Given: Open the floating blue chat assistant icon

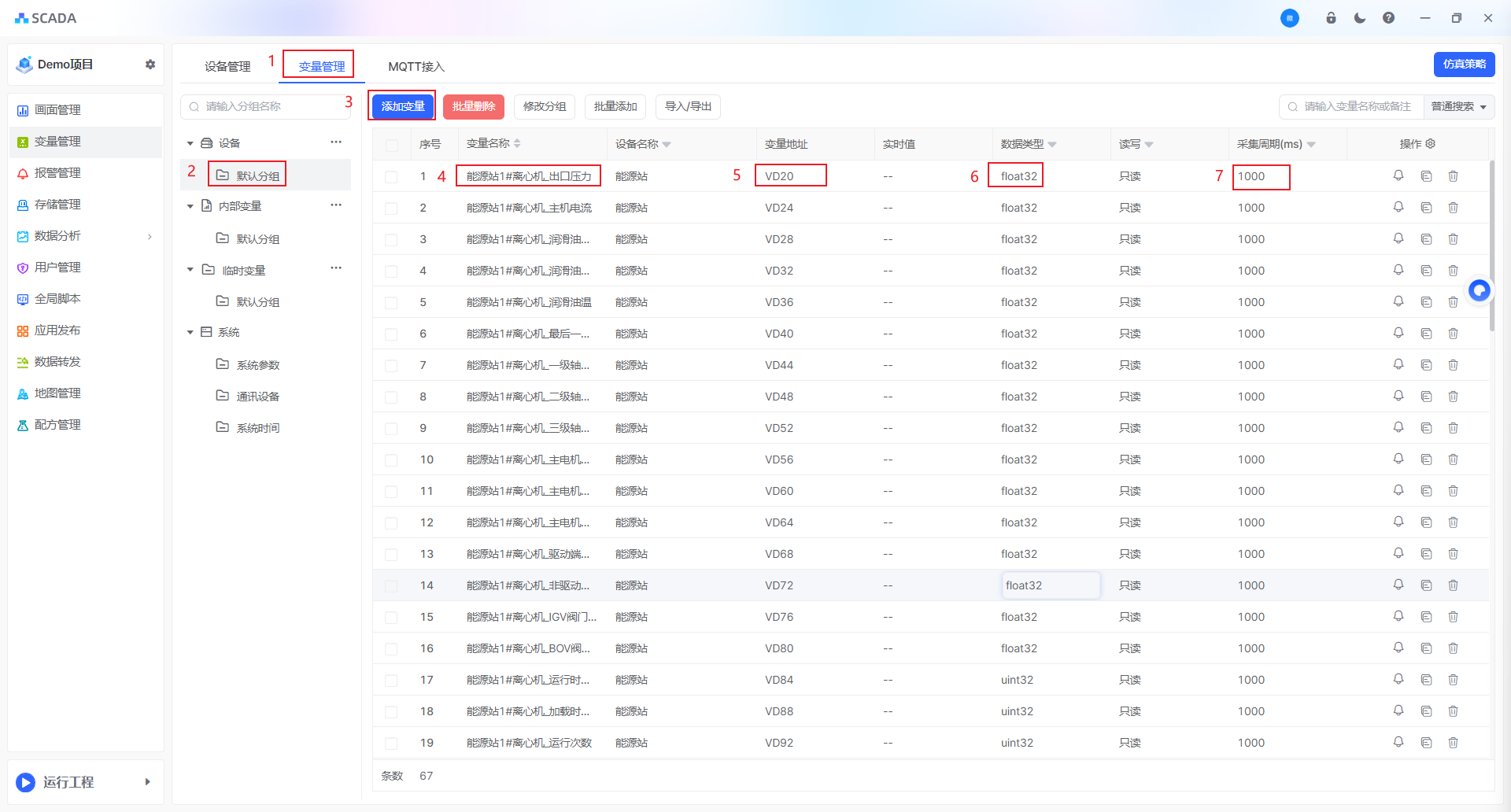Looking at the screenshot, I should pyautogui.click(x=1480, y=290).
